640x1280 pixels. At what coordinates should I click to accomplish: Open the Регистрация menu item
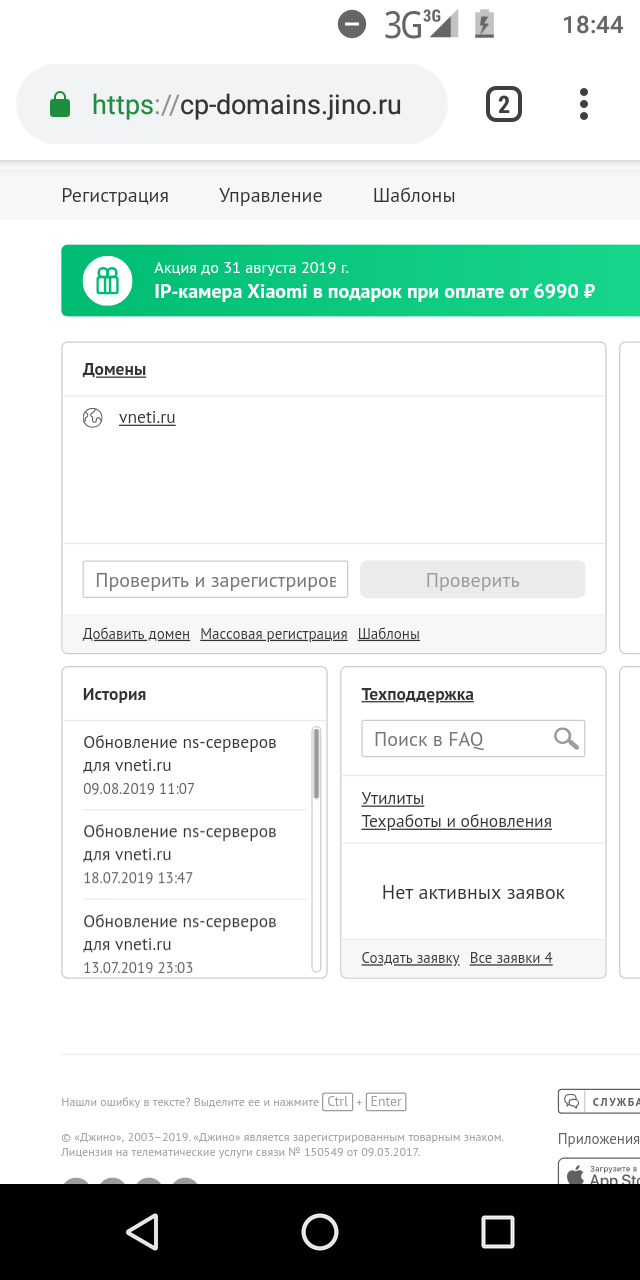click(x=115, y=196)
